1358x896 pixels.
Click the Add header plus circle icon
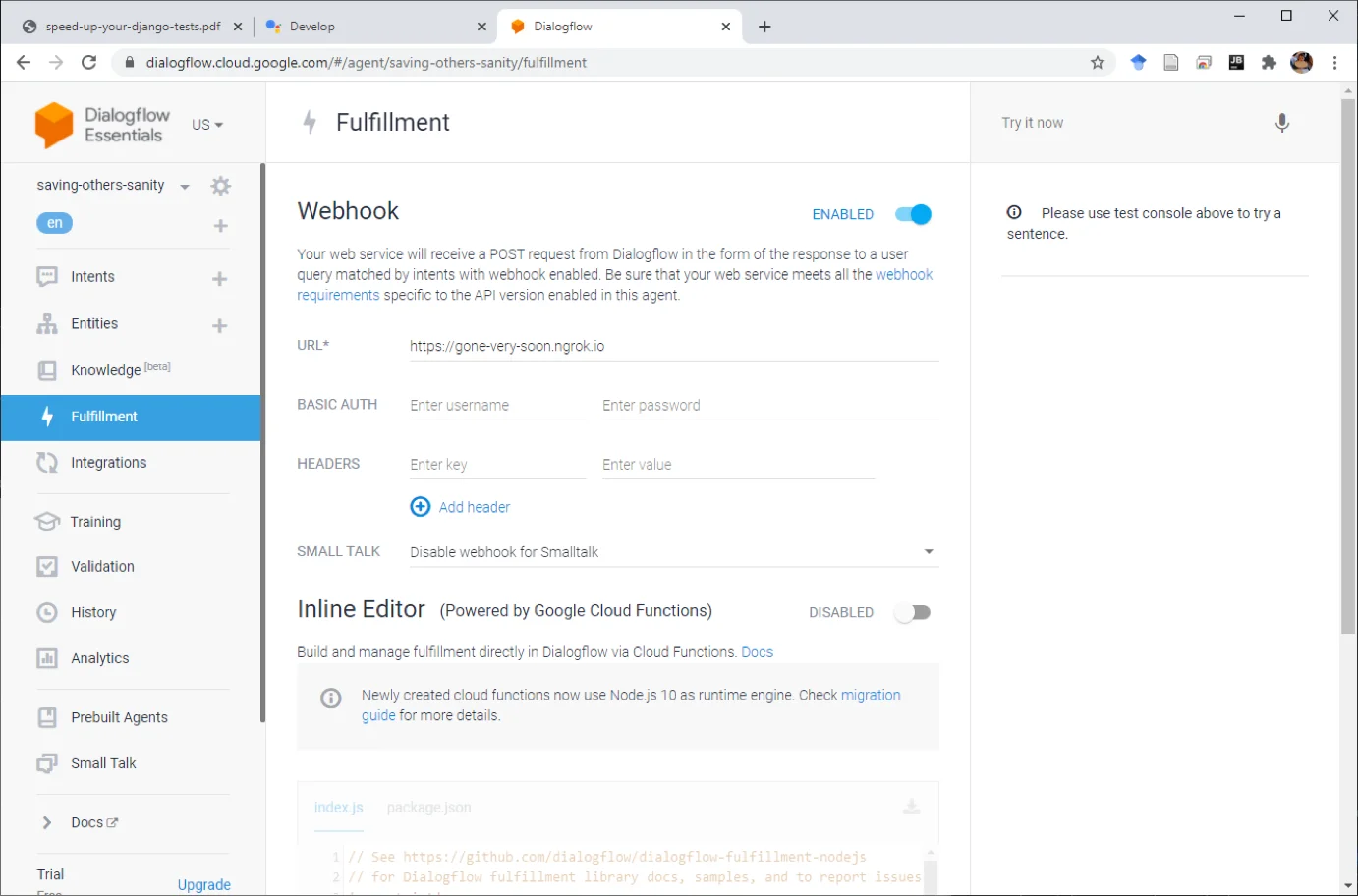[421, 507]
